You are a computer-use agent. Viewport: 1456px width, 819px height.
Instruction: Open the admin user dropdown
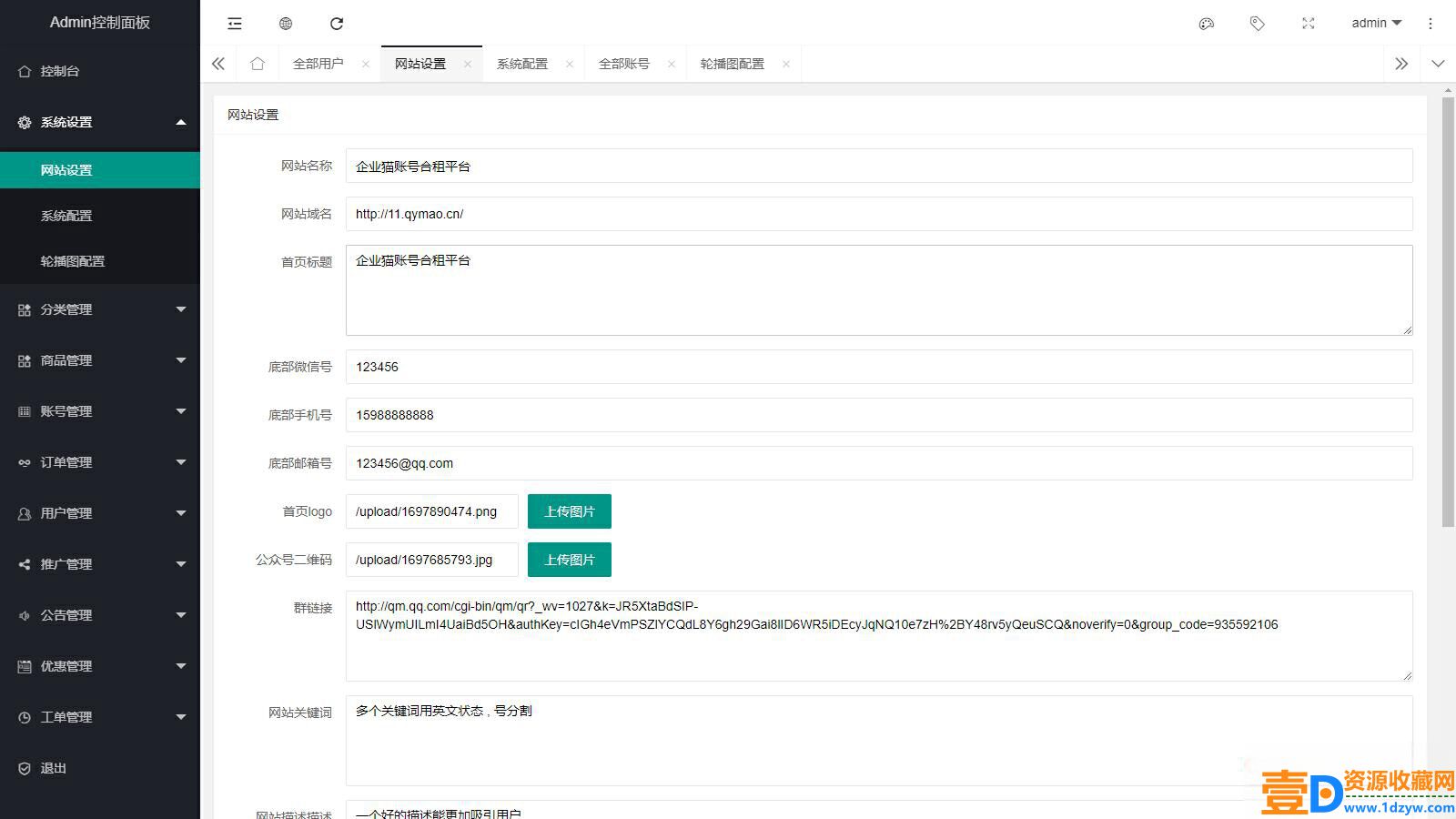point(1376,24)
